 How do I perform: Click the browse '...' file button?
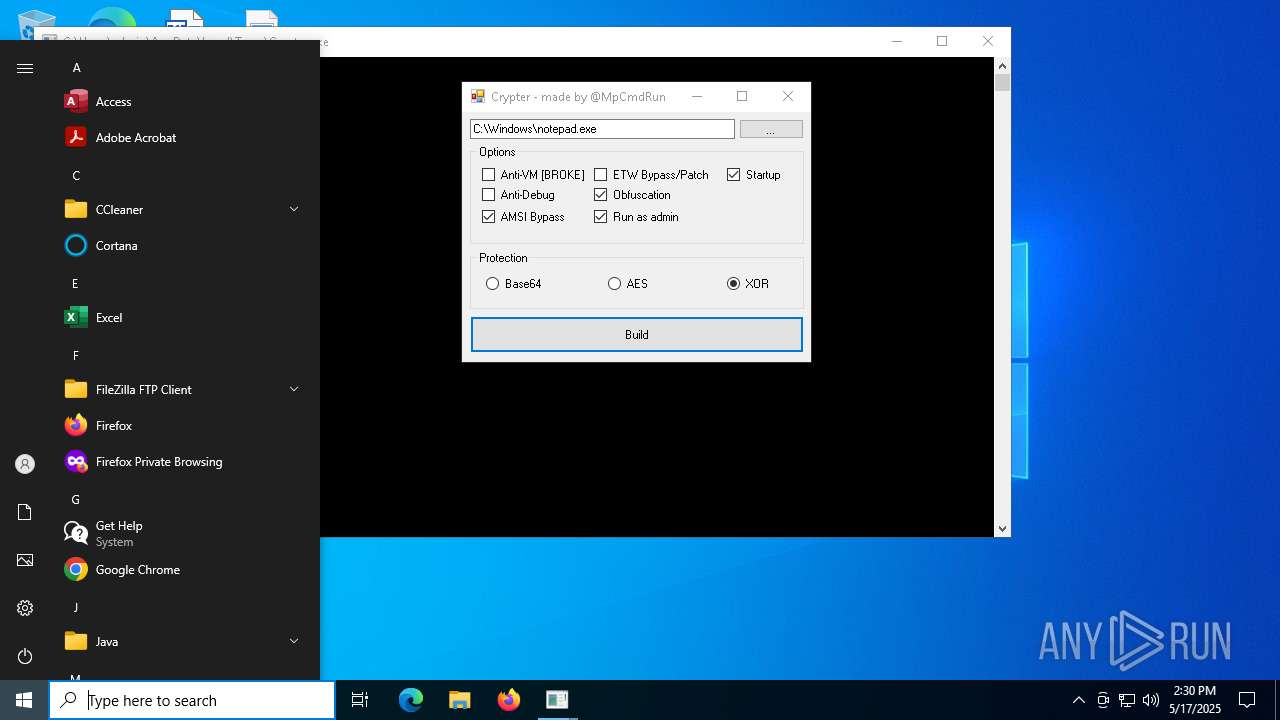pyautogui.click(x=771, y=129)
